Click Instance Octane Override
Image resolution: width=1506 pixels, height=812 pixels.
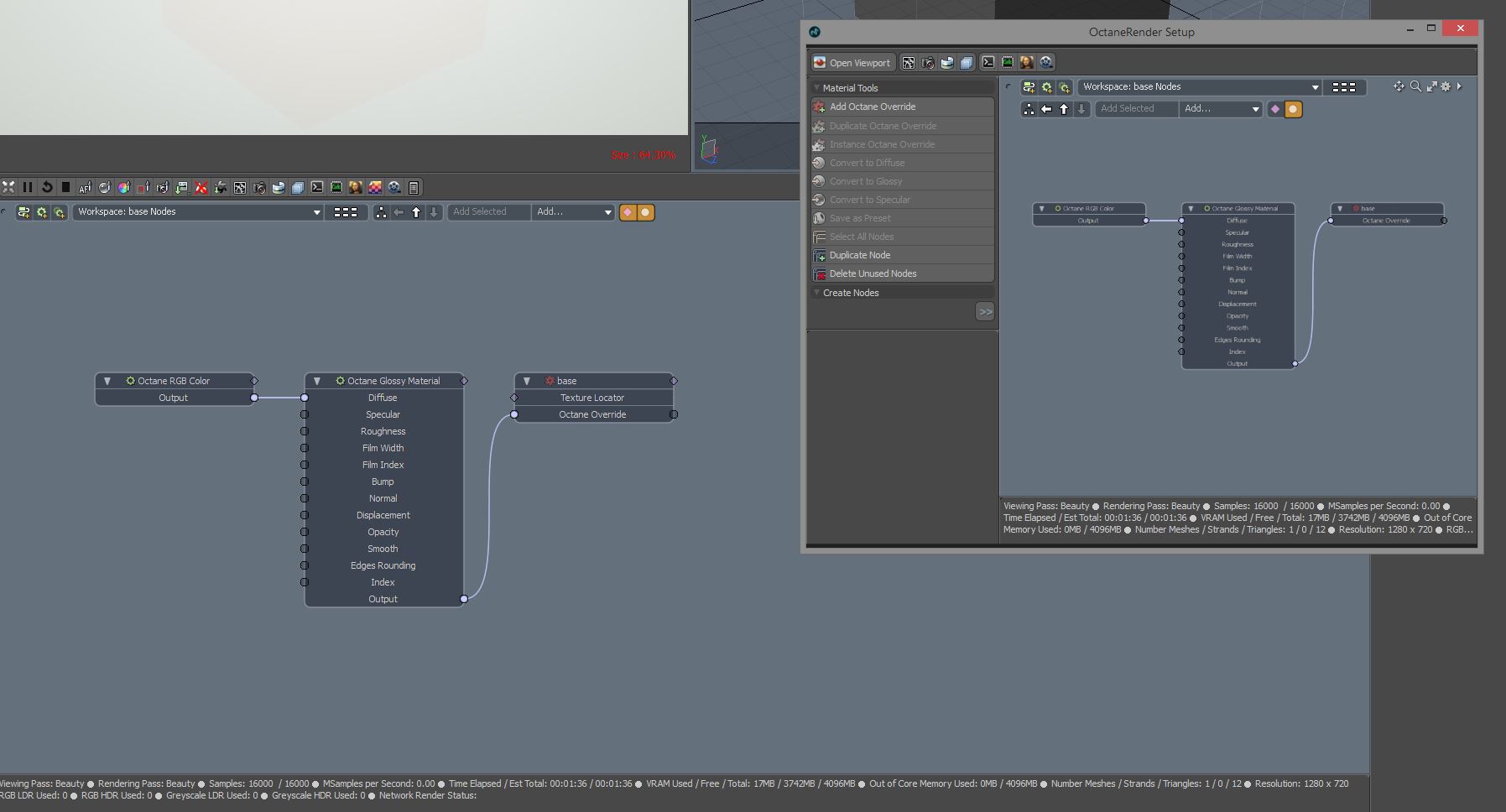903,144
